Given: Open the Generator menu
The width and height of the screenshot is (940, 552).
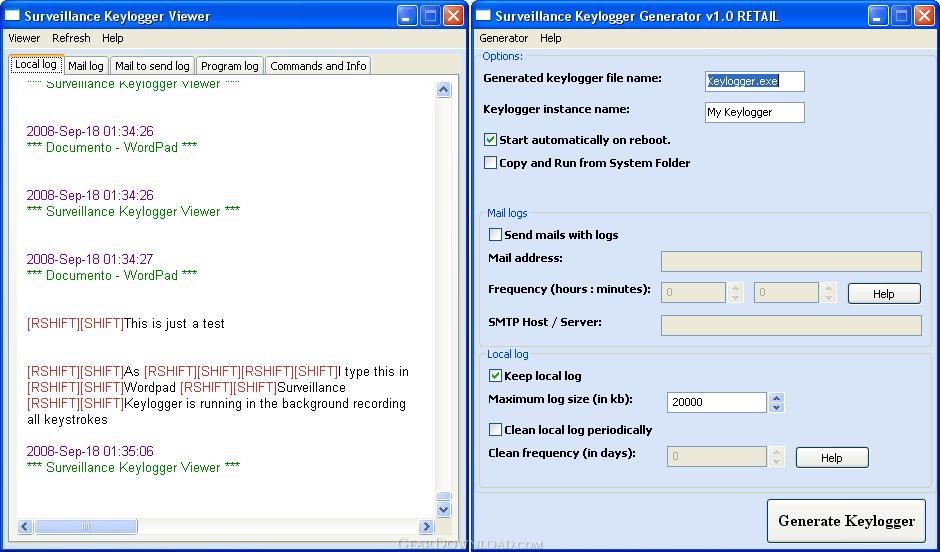Looking at the screenshot, I should 504,38.
